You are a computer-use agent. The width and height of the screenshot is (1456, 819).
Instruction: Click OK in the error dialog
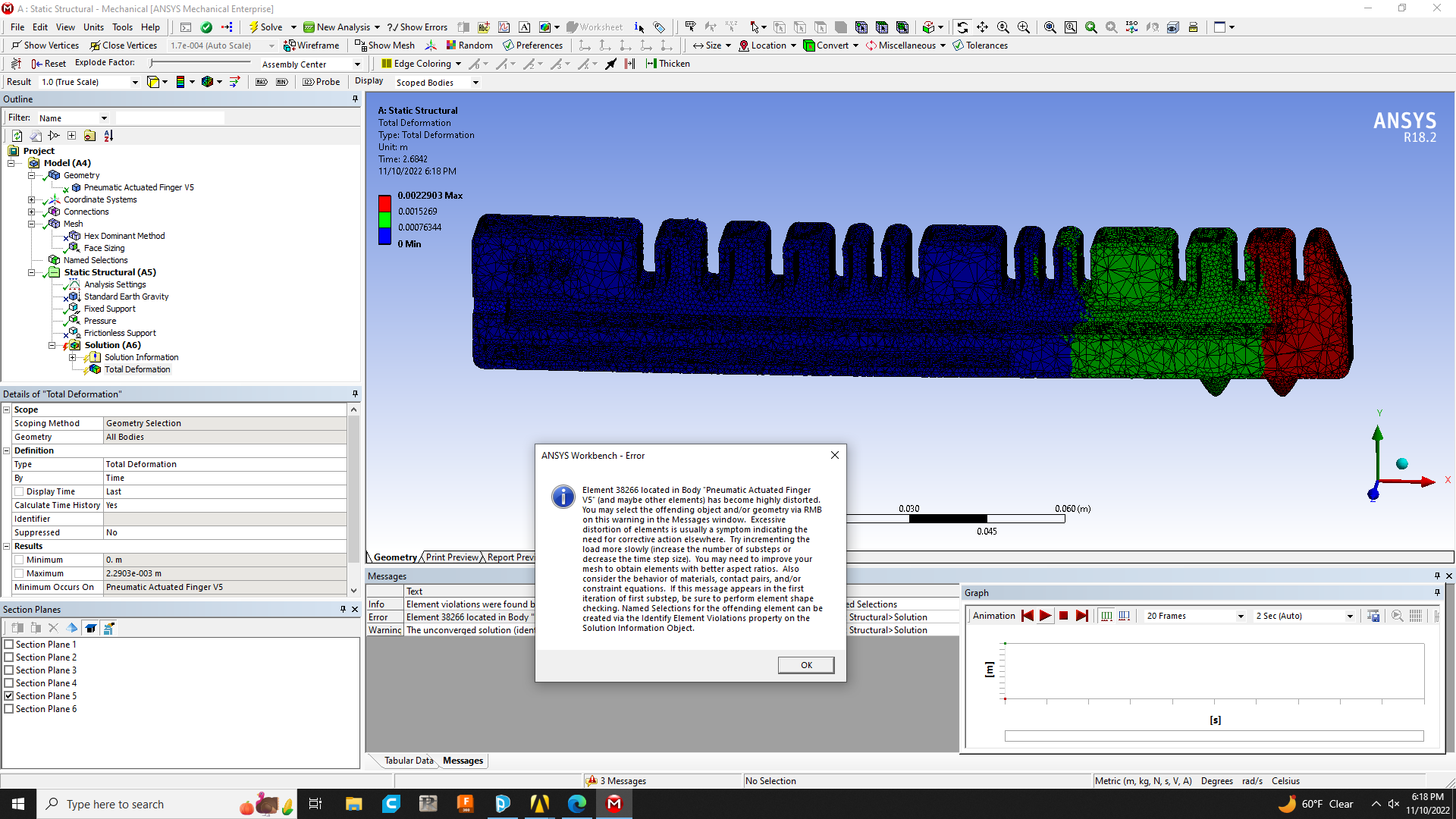[x=805, y=665]
